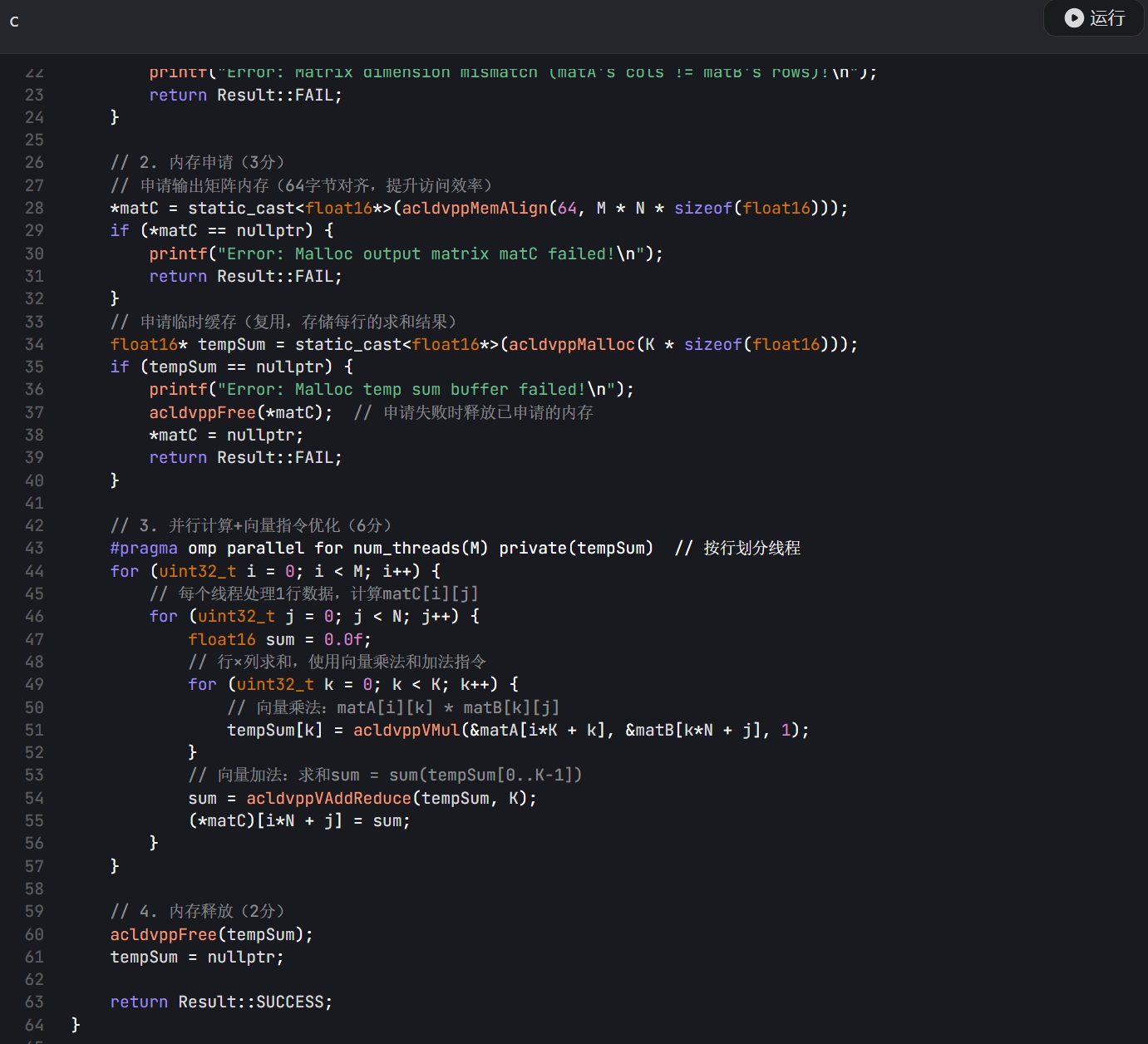
Task: Click comment '// 每个线程处理1行数据'
Action: click(314, 593)
